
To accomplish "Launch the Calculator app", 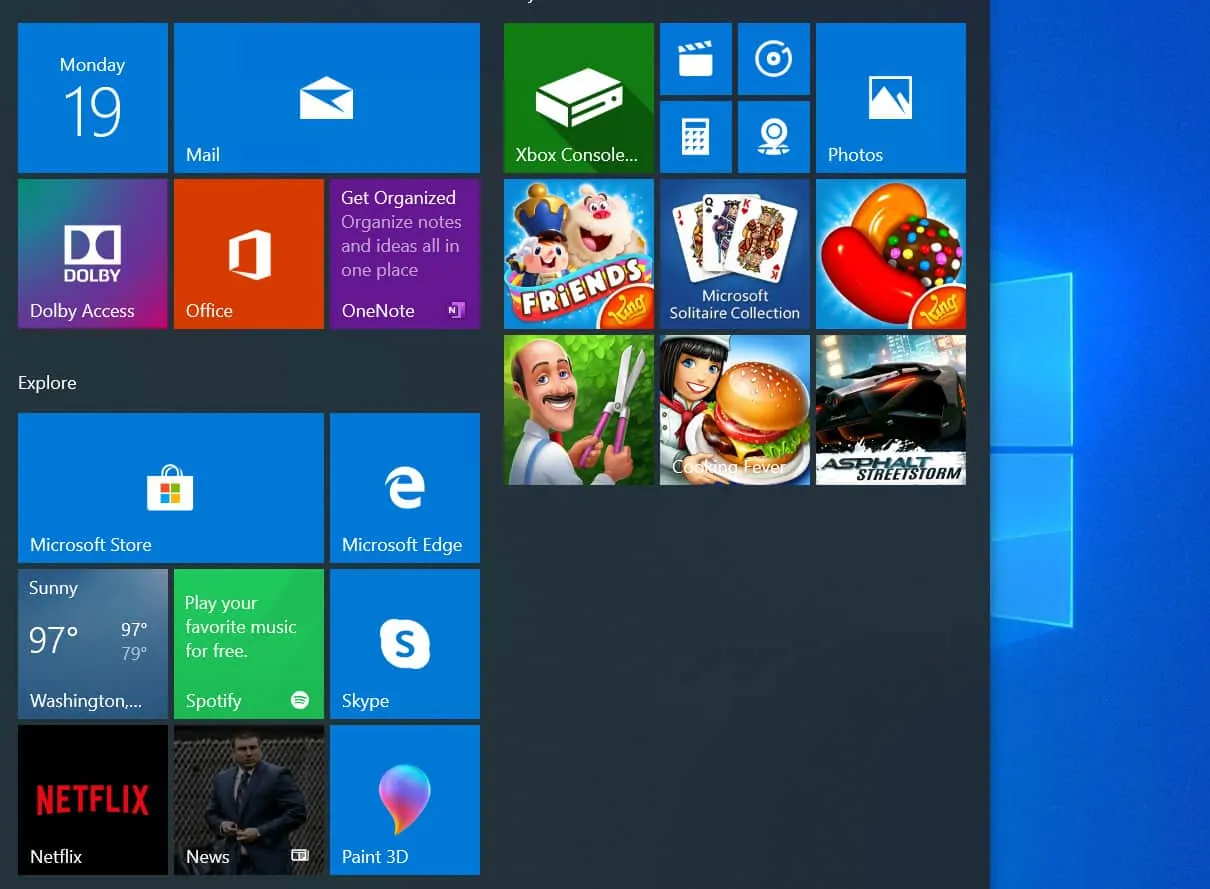I will pyautogui.click(x=695, y=137).
